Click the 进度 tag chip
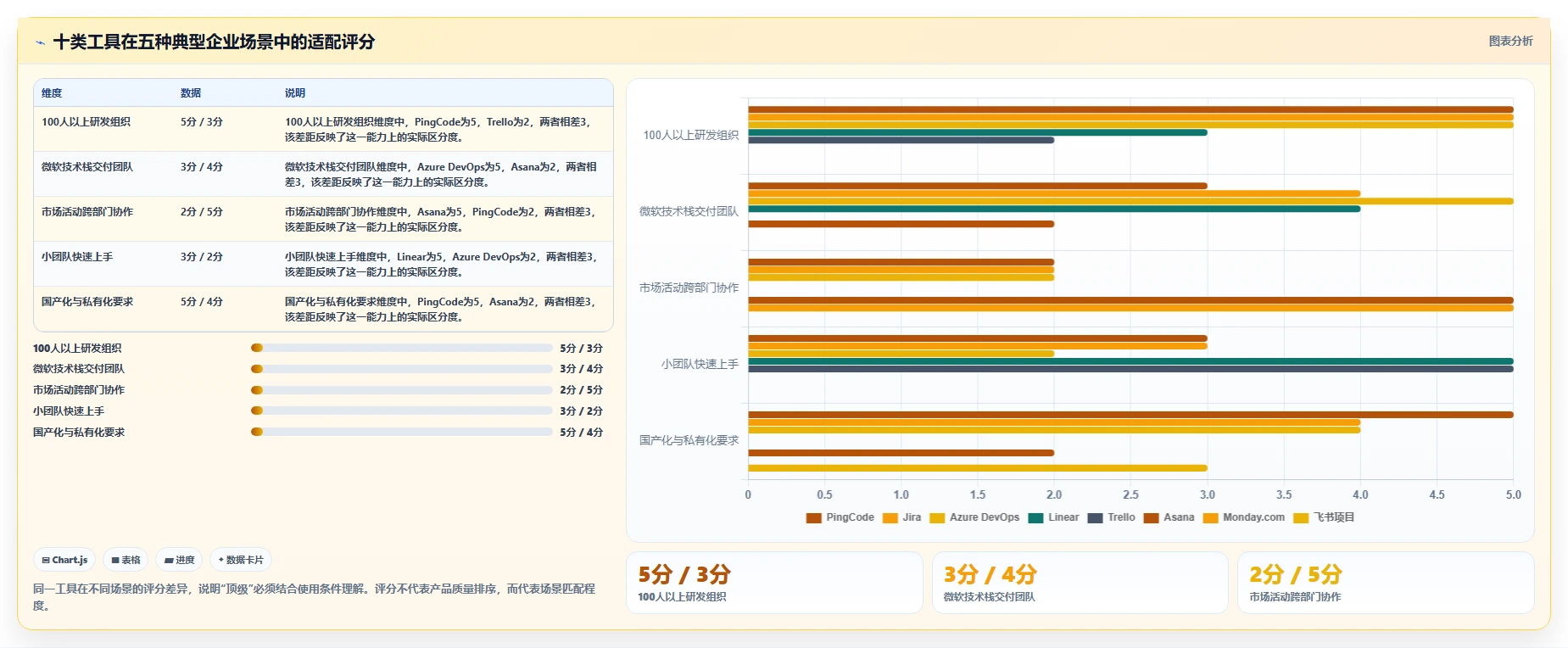1568x648 pixels. coord(179,560)
